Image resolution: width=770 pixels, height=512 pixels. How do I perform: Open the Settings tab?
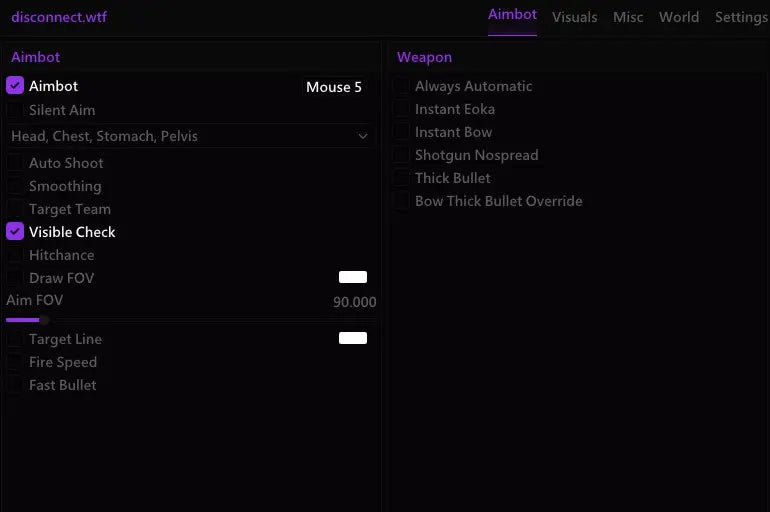(741, 17)
